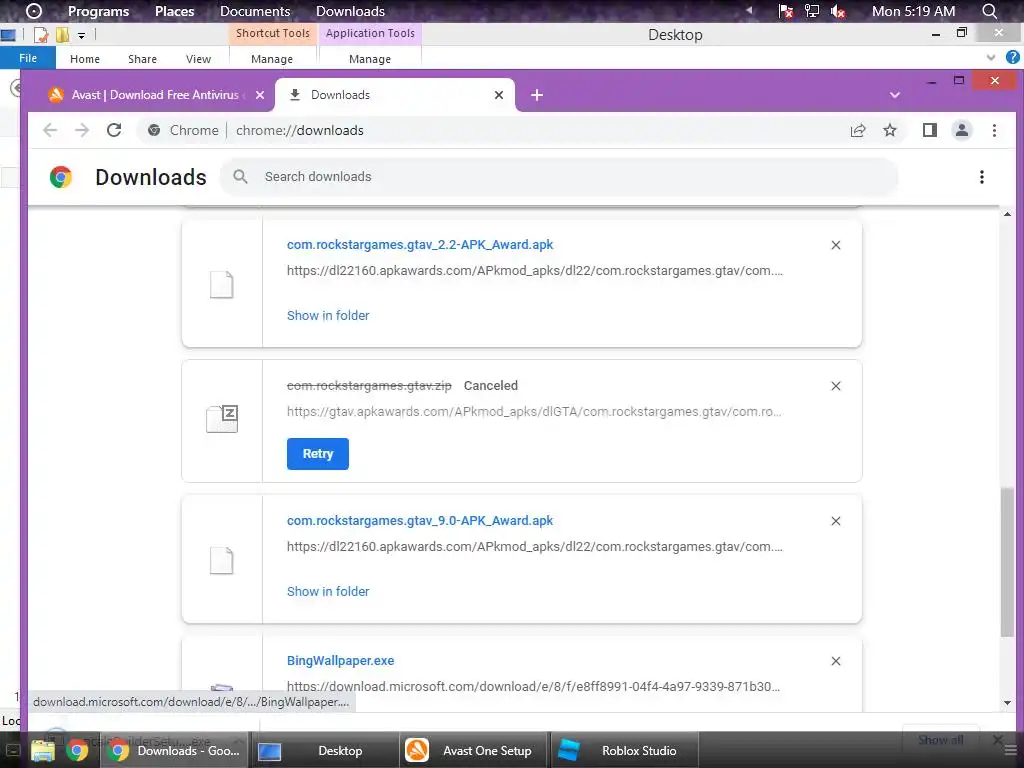Switch to Roblox Studio on taskbar
This screenshot has height=768, width=1024.
pyautogui.click(x=625, y=750)
